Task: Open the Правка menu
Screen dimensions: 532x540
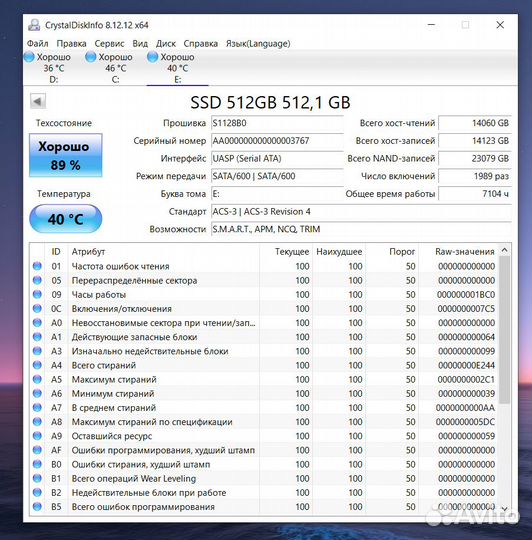Action: pyautogui.click(x=71, y=44)
